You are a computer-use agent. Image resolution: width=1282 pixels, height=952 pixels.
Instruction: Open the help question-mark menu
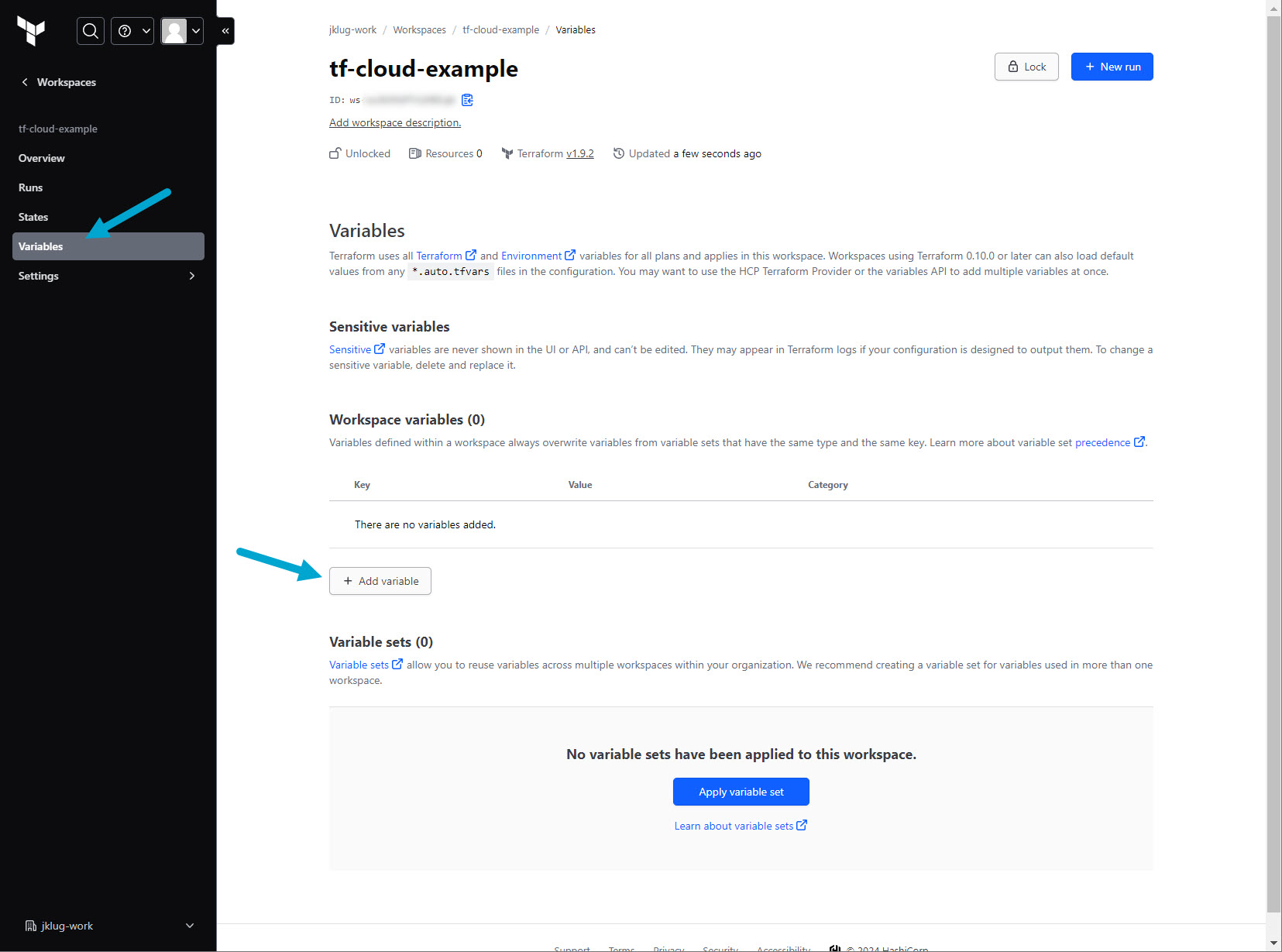132,31
